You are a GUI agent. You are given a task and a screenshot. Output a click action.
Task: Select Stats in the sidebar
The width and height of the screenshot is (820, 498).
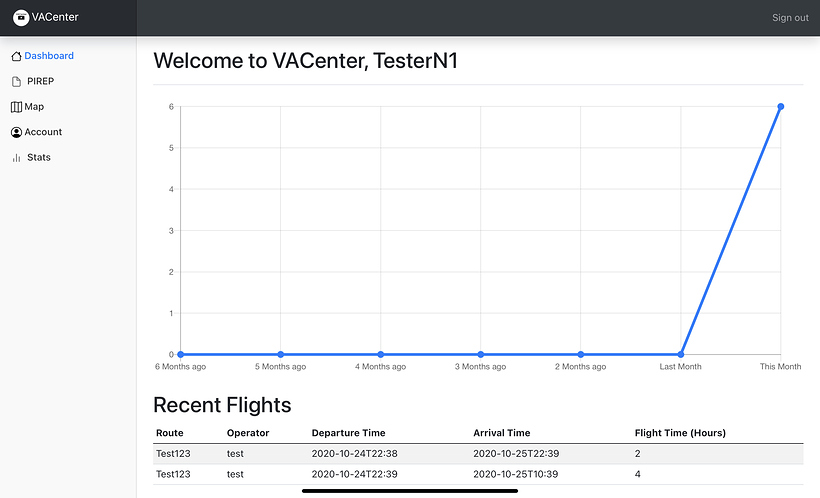[39, 158]
